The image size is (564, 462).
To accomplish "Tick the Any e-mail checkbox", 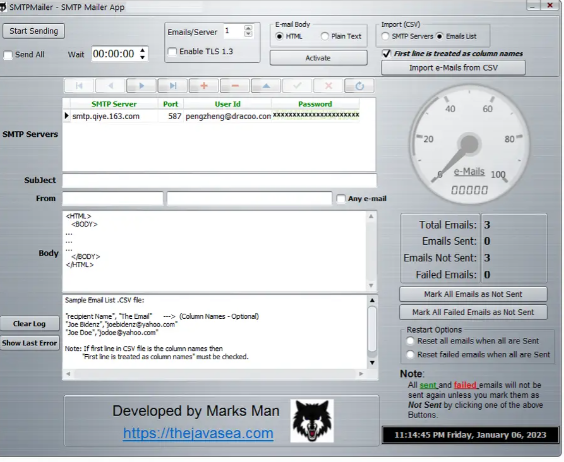I will (x=341, y=199).
